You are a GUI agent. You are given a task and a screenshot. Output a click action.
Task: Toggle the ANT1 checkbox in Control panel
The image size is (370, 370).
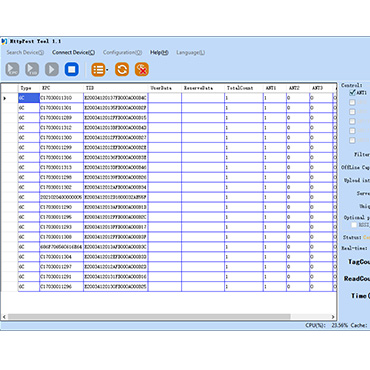[x=352, y=92]
